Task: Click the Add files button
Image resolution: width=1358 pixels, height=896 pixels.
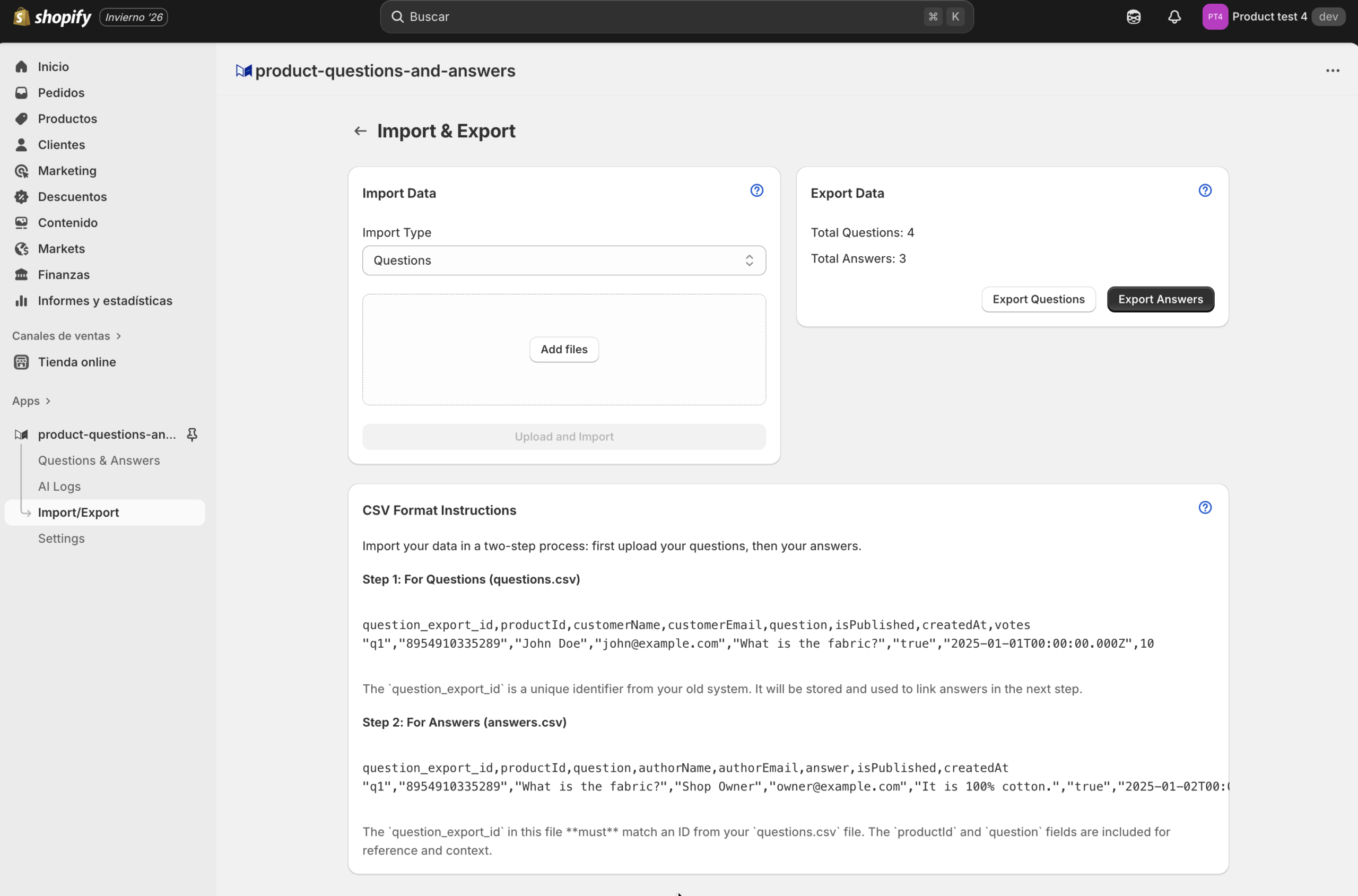Action: [x=564, y=350]
